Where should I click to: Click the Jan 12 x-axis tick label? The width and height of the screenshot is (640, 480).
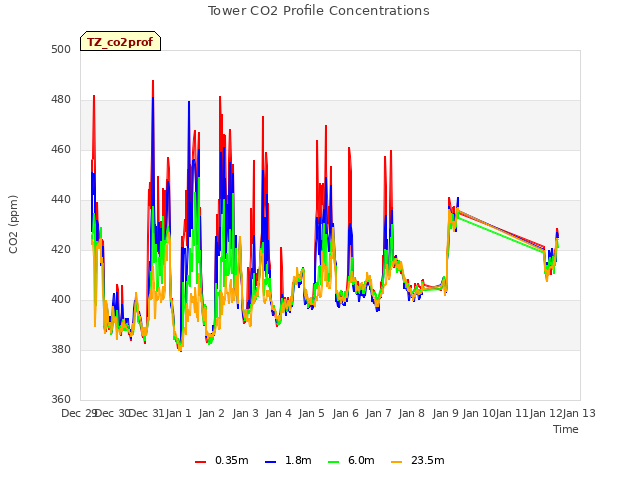pos(546,413)
